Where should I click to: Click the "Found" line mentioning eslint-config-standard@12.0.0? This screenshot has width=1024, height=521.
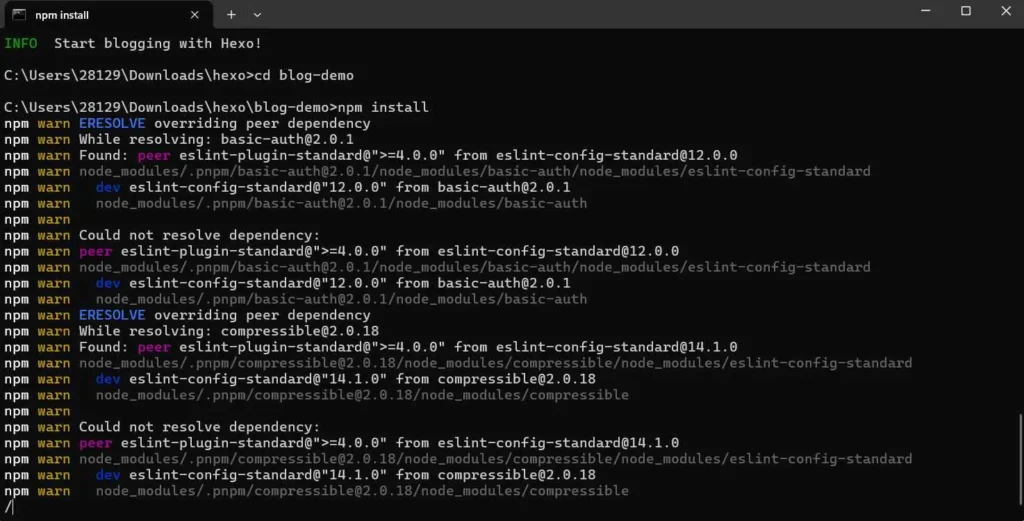click(x=408, y=155)
